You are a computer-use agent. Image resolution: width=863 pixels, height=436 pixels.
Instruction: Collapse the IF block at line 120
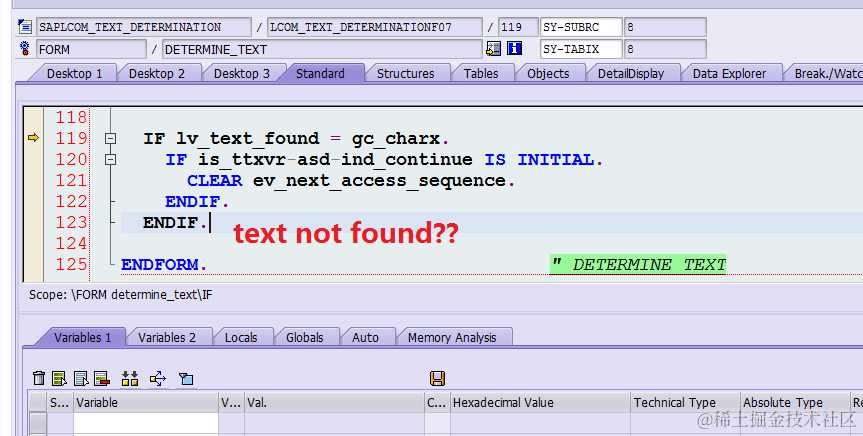click(110, 160)
